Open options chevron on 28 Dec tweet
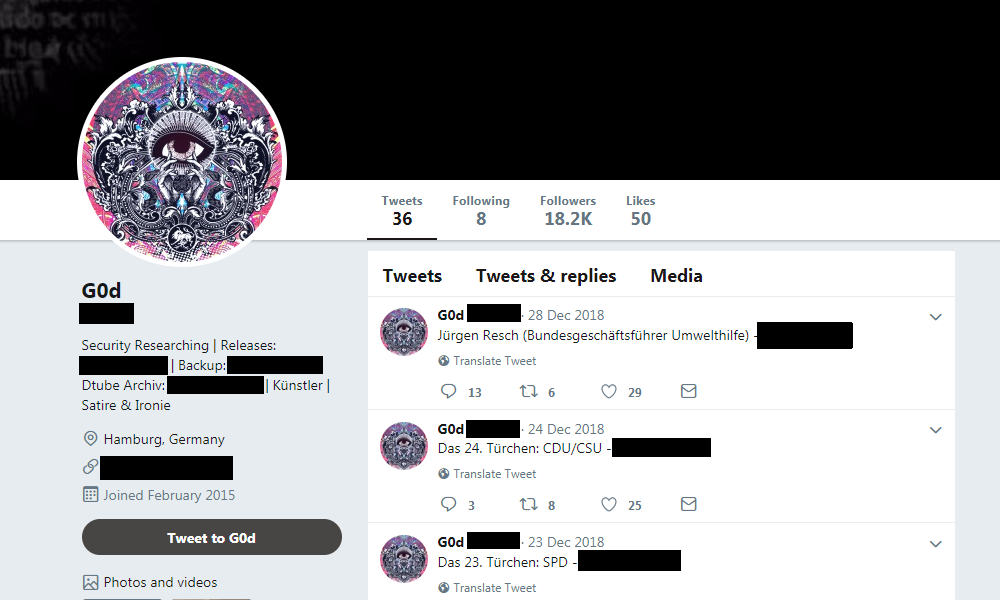1000x600 pixels. pos(936,317)
